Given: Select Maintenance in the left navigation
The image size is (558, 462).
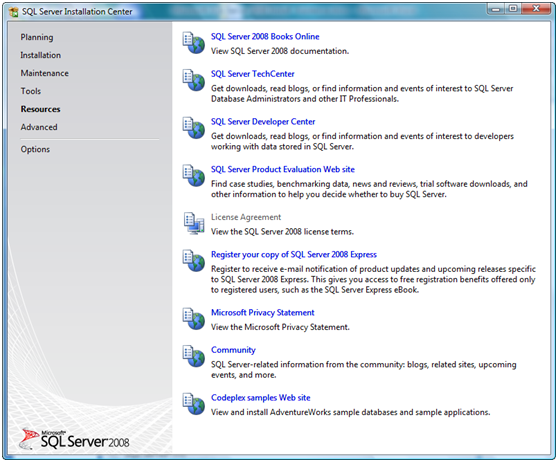Looking at the screenshot, I should tap(44, 73).
